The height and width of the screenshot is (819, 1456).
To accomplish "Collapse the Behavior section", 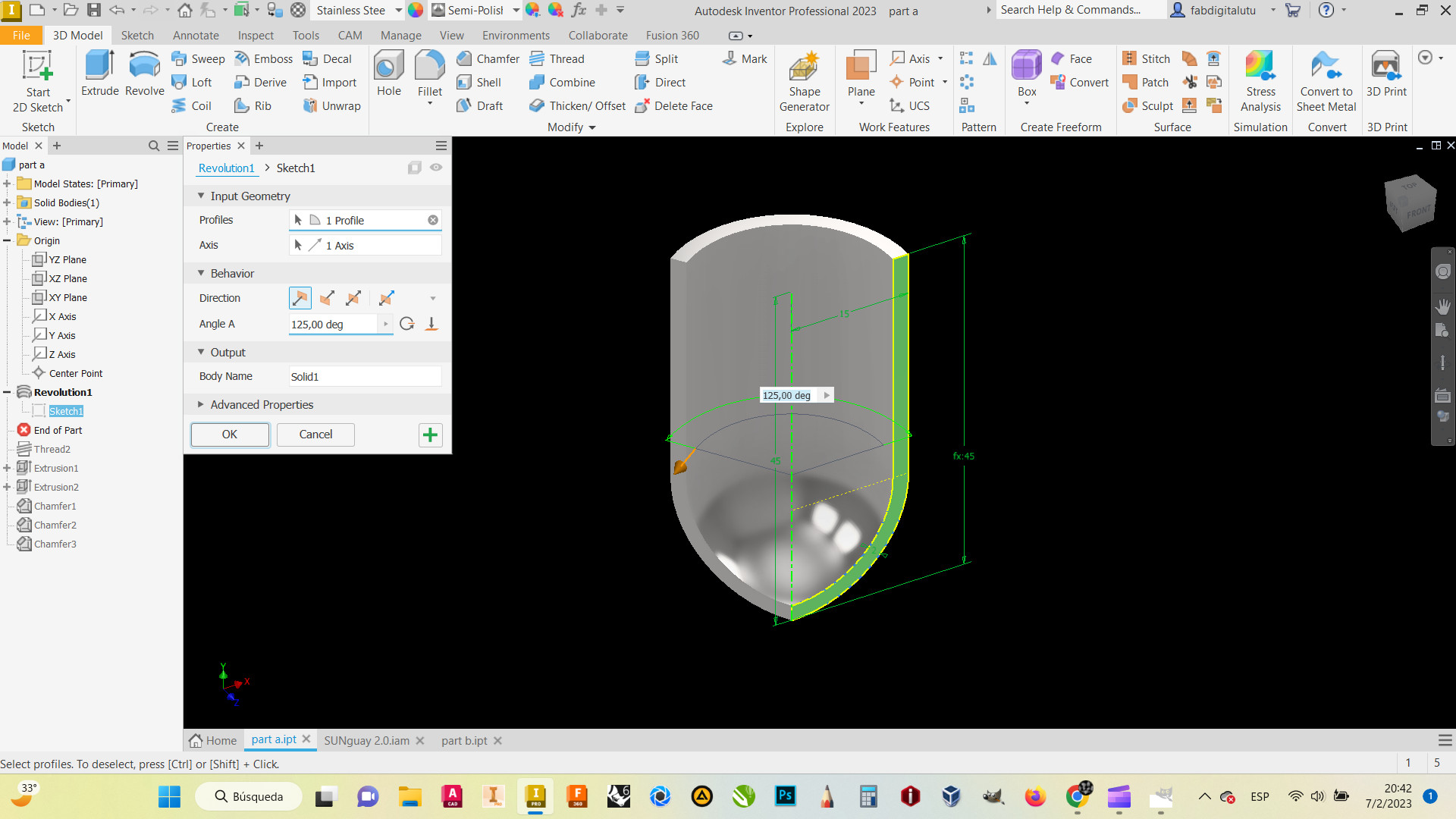I will point(201,273).
